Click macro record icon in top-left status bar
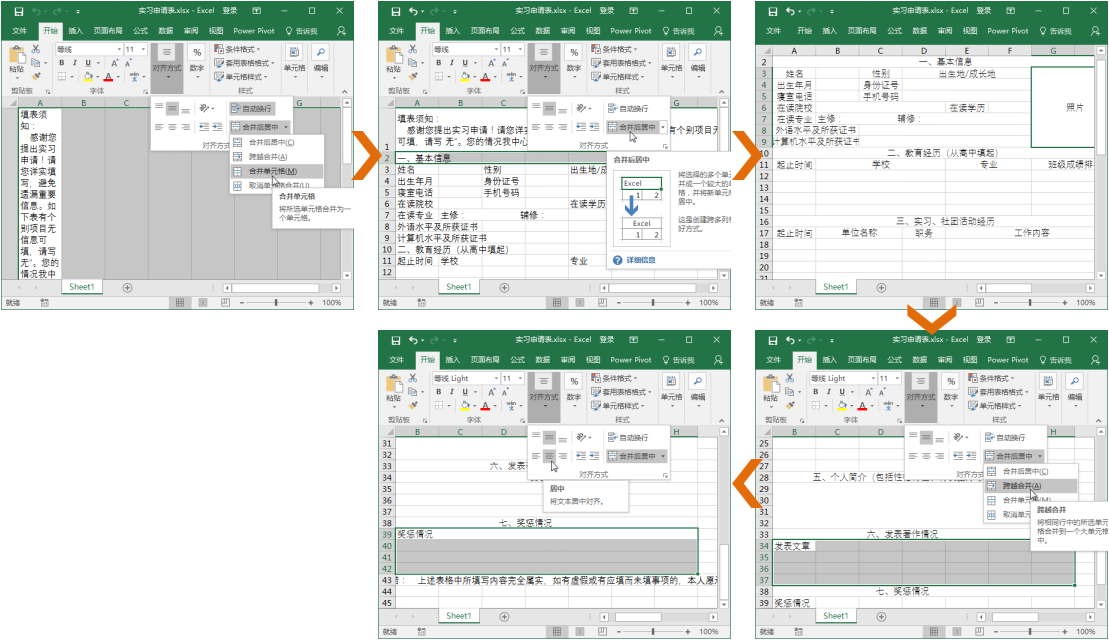Image resolution: width=1109 pixels, height=640 pixels. tap(45, 303)
